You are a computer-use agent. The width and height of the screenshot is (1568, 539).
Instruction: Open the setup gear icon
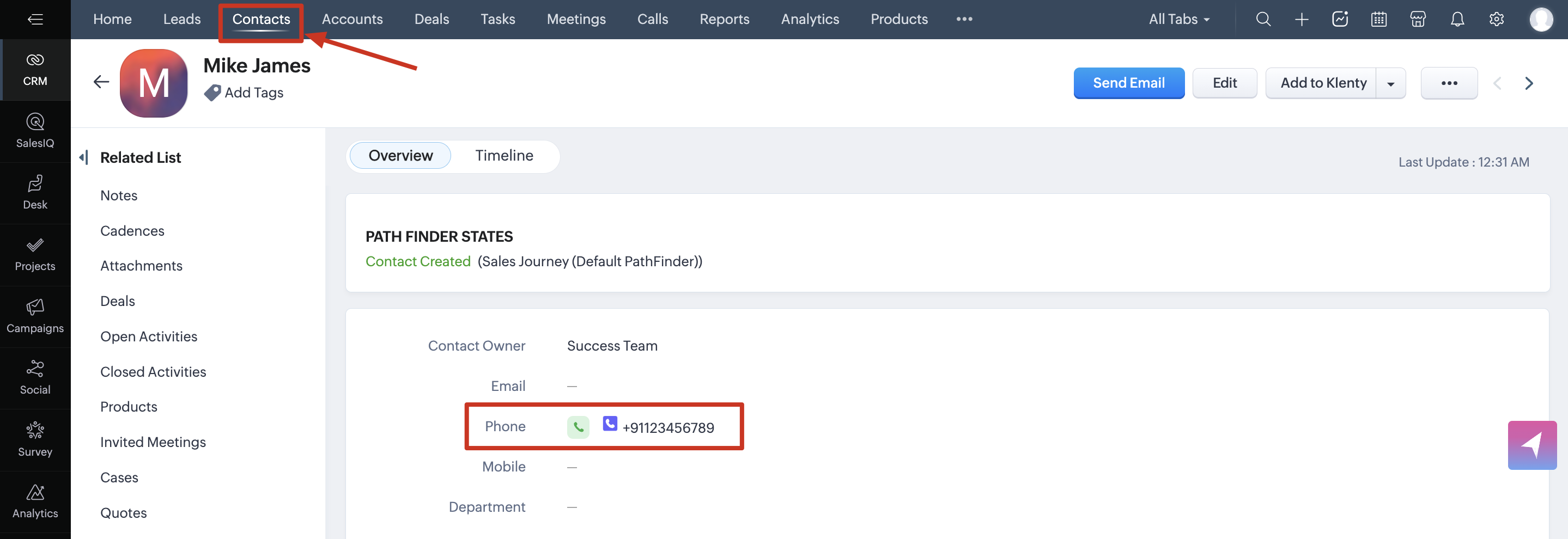point(1496,20)
